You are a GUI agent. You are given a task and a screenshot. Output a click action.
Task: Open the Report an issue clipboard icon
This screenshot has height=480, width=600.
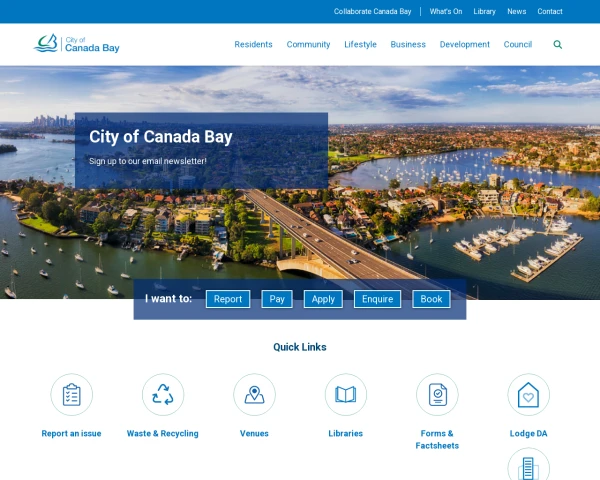click(x=72, y=394)
